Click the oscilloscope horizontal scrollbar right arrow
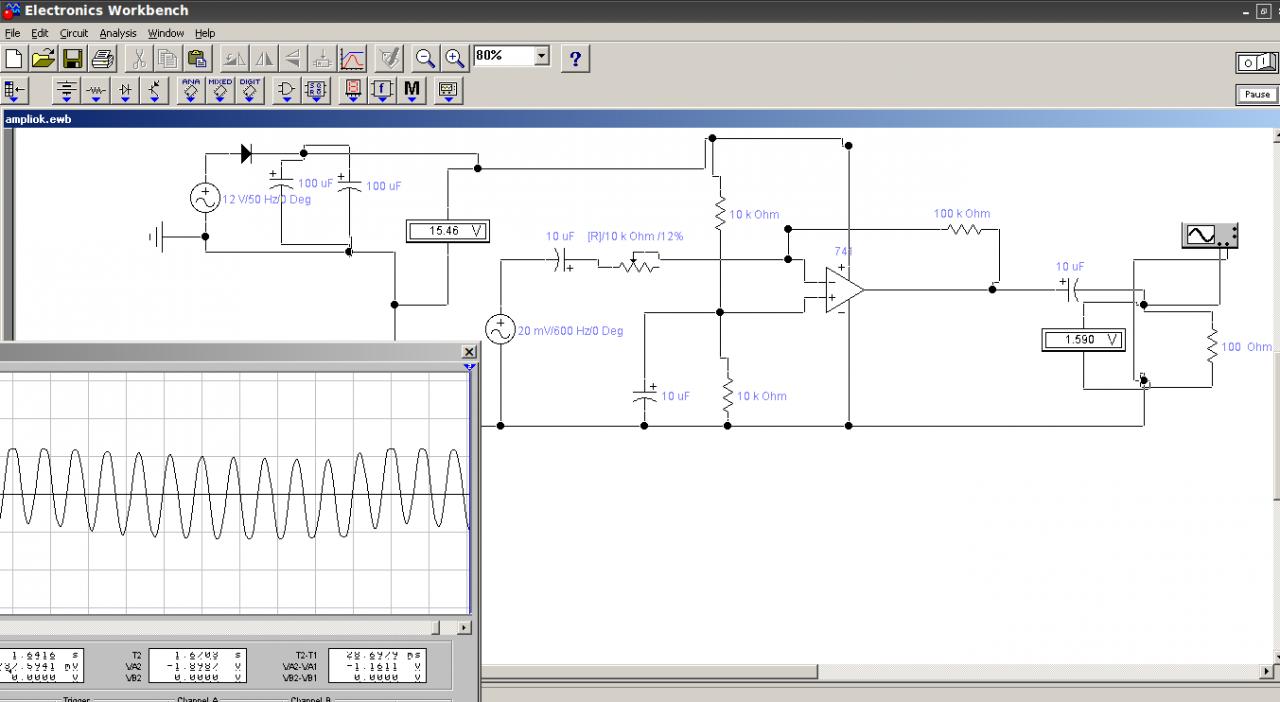1280x702 pixels. coord(464,628)
